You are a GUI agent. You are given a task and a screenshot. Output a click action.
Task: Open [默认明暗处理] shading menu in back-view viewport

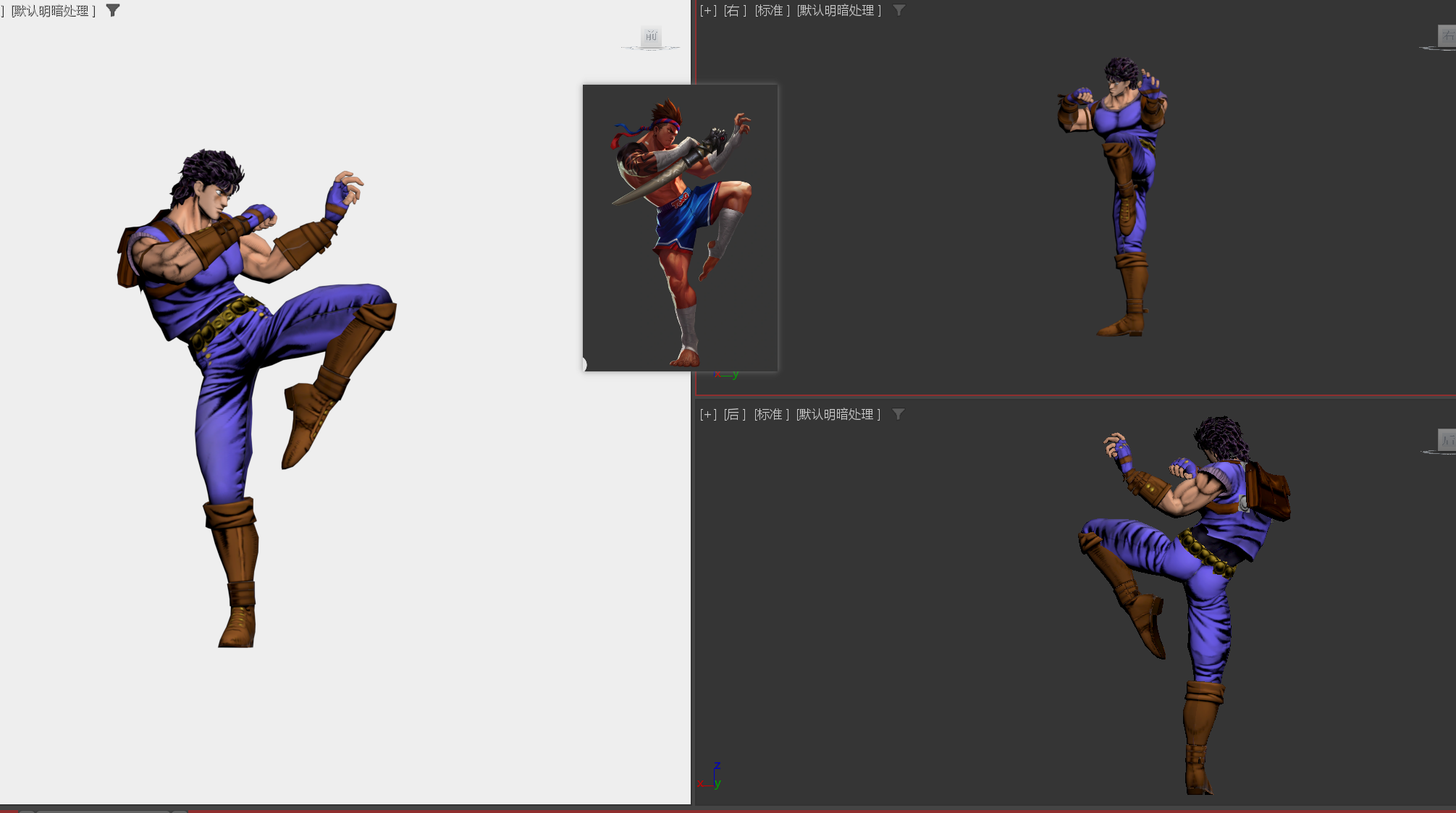(x=838, y=414)
